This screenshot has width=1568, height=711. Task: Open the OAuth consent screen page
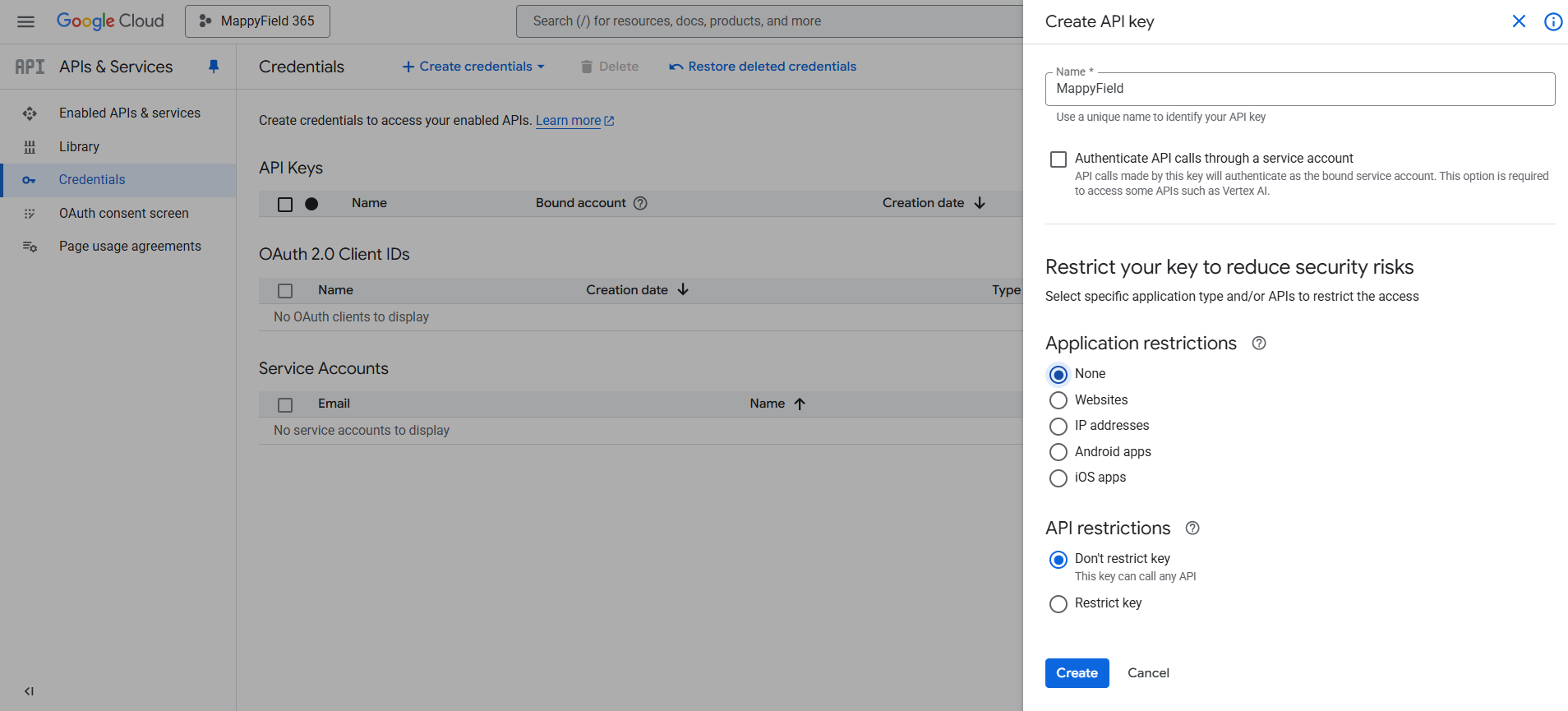click(x=124, y=213)
